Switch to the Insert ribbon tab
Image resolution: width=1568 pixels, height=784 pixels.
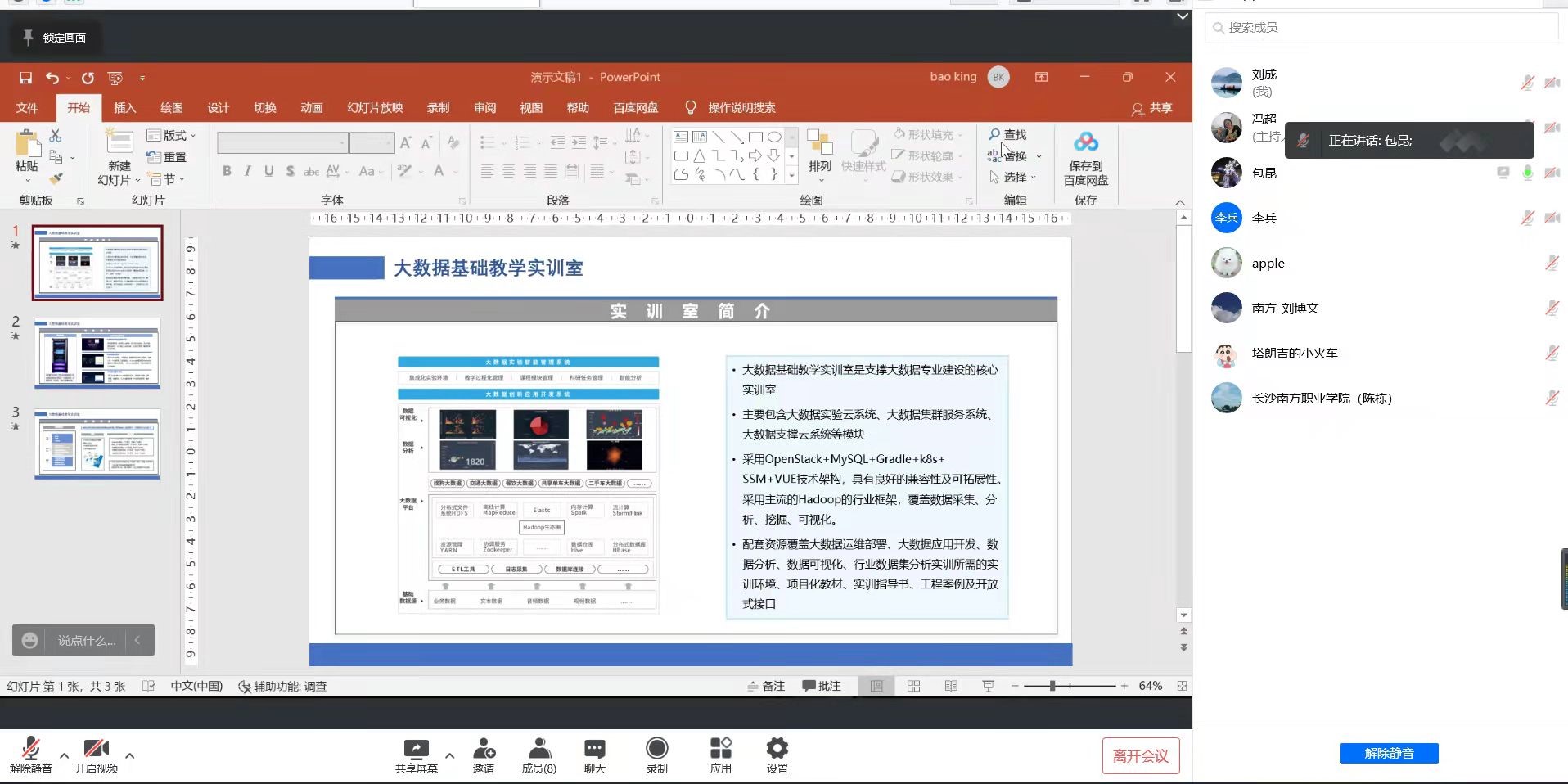tap(124, 108)
